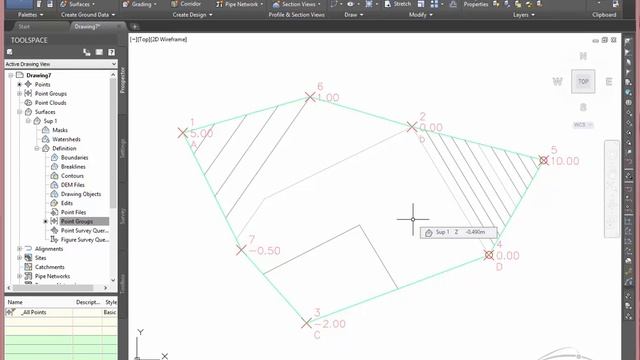Viewport: 640px width, 360px height.
Task: Expand the top-level Point Groups node
Action: coord(19,93)
